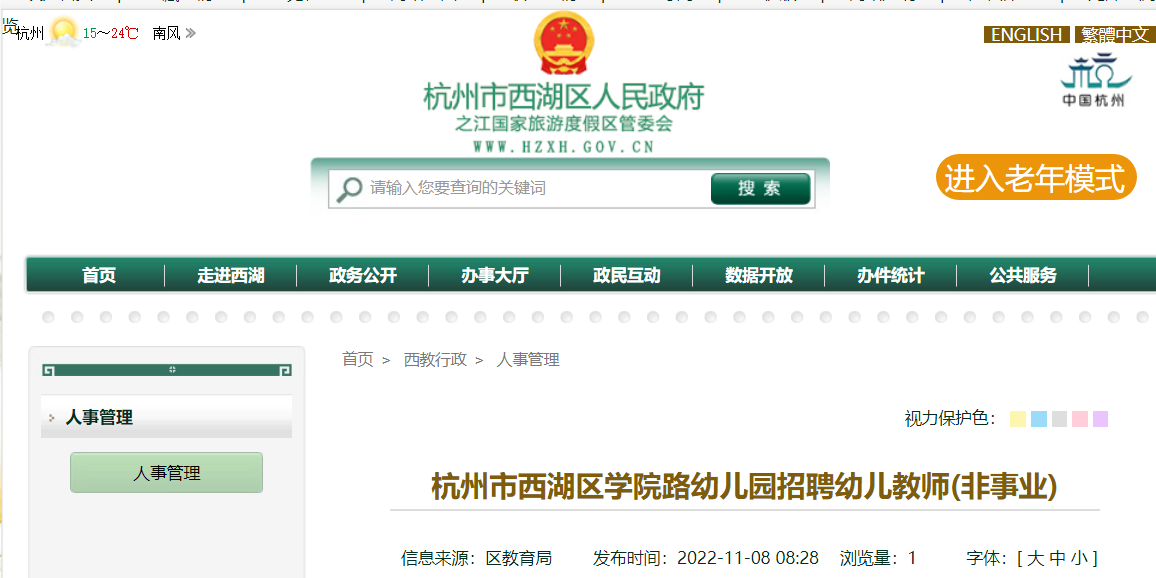Click WWW.HZXH.GOV.CN address text
This screenshot has height=578, width=1156.
point(564,147)
